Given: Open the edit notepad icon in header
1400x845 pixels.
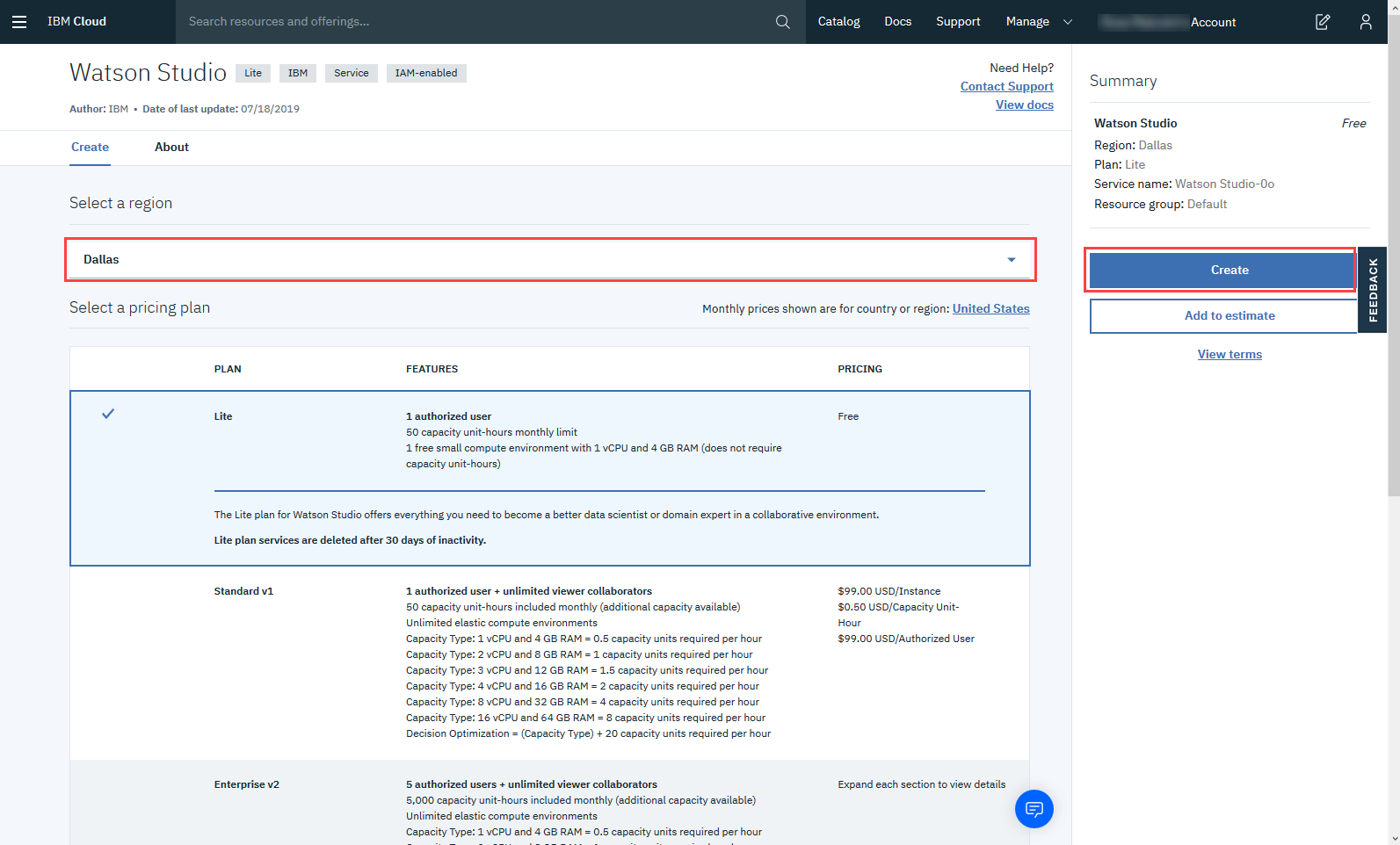Looking at the screenshot, I should tap(1322, 22).
